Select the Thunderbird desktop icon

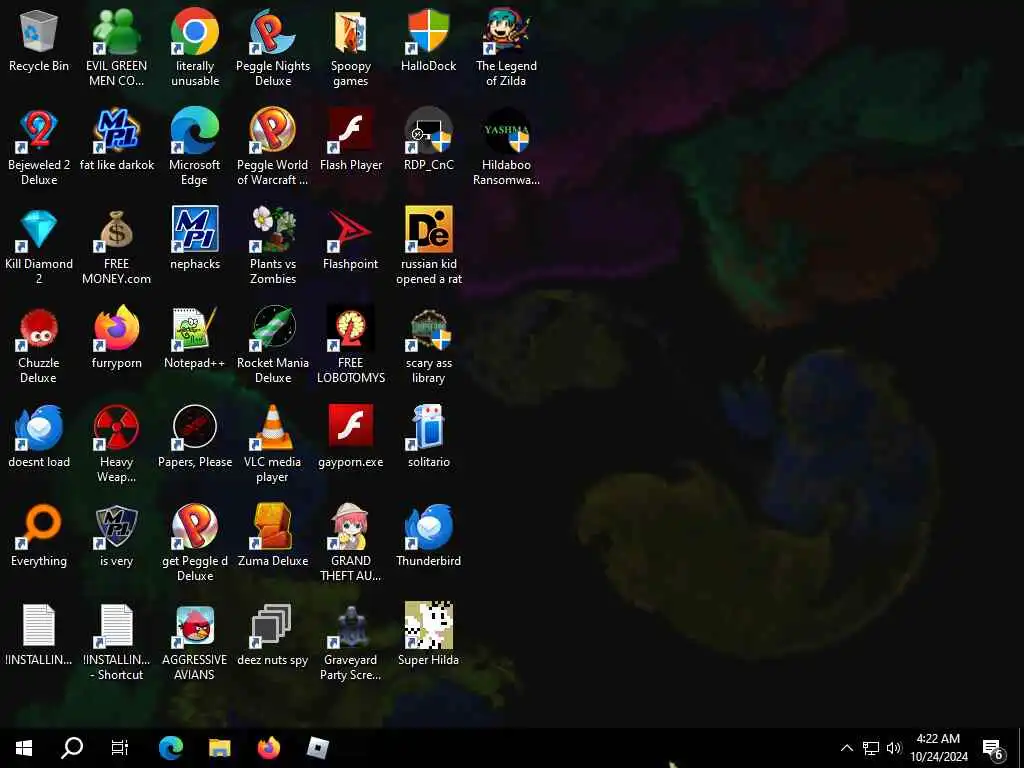pos(428,536)
